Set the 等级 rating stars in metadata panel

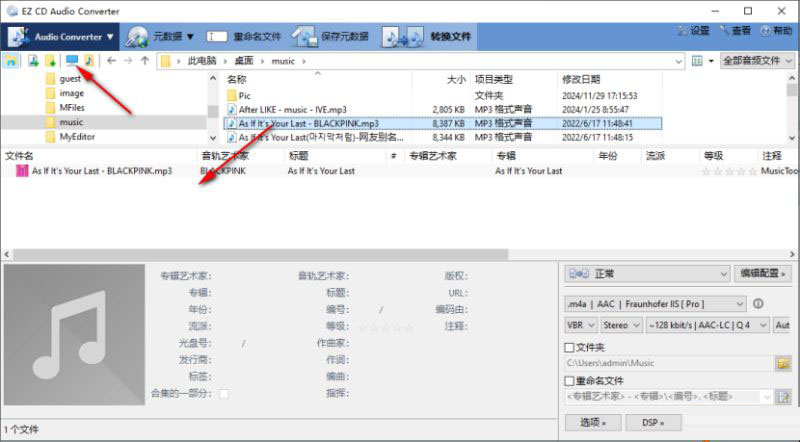(x=385, y=327)
